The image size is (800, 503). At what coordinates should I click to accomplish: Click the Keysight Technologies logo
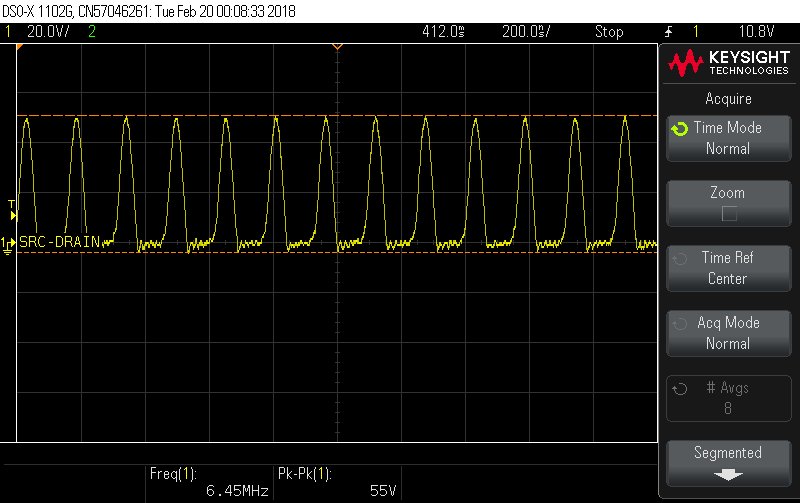(729, 63)
